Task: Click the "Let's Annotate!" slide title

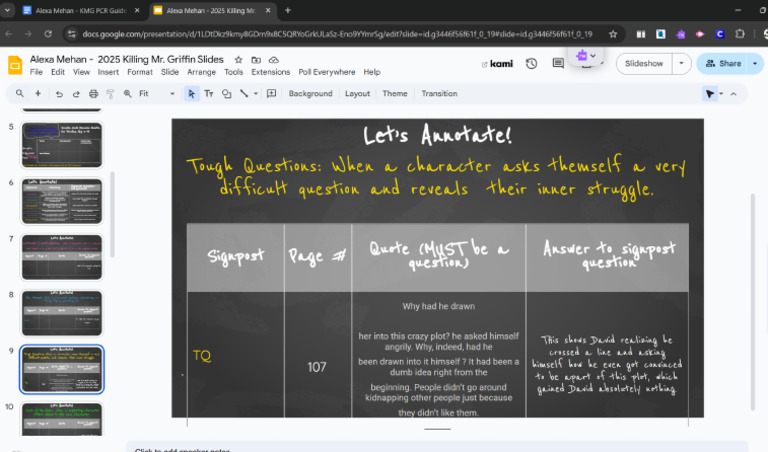Action: tap(437, 135)
